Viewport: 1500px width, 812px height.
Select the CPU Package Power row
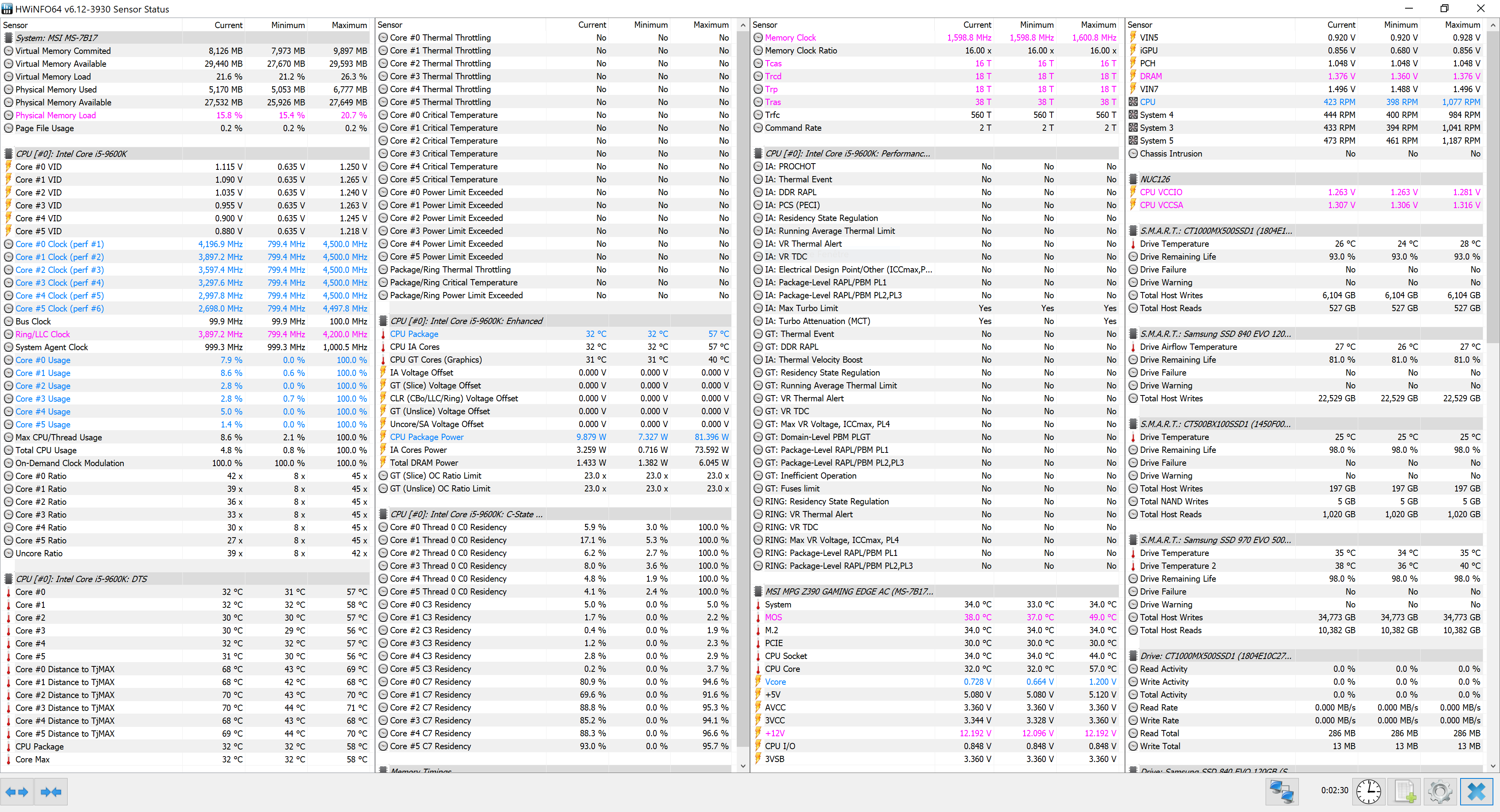click(x=427, y=437)
